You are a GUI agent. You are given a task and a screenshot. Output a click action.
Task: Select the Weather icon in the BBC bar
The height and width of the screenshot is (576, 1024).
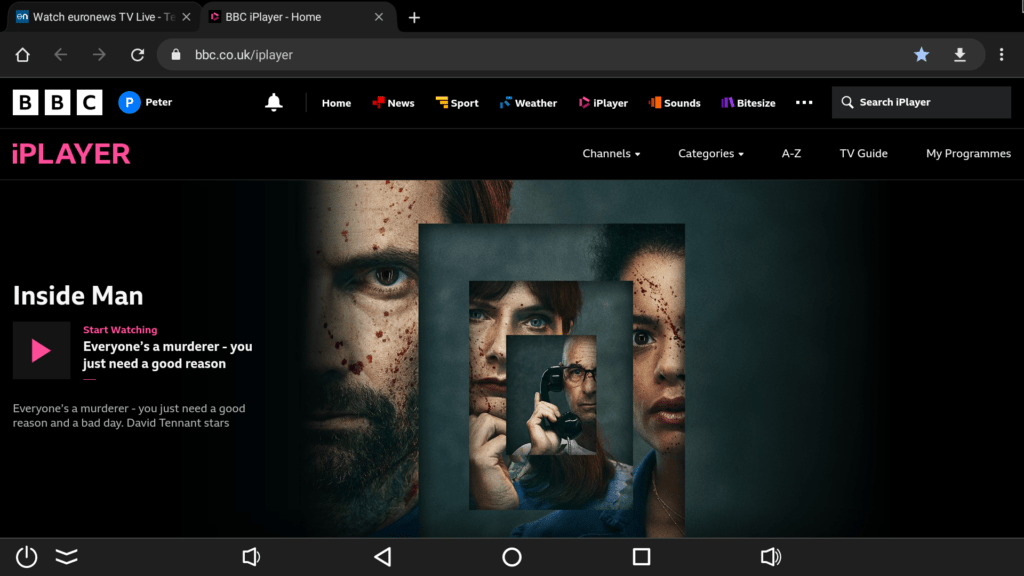click(x=505, y=102)
